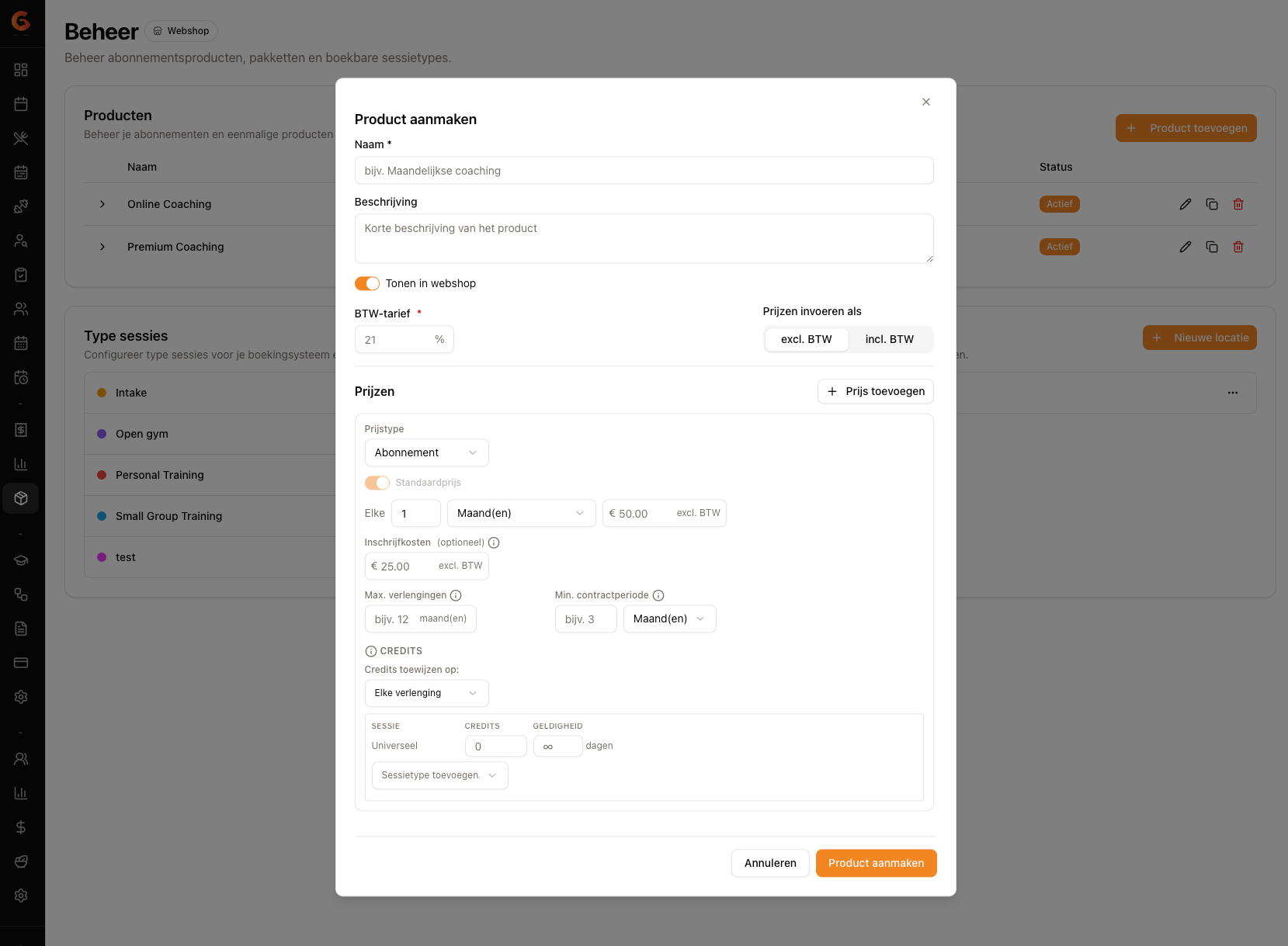Click the info icon next to Max. verlengingen

[x=456, y=595]
